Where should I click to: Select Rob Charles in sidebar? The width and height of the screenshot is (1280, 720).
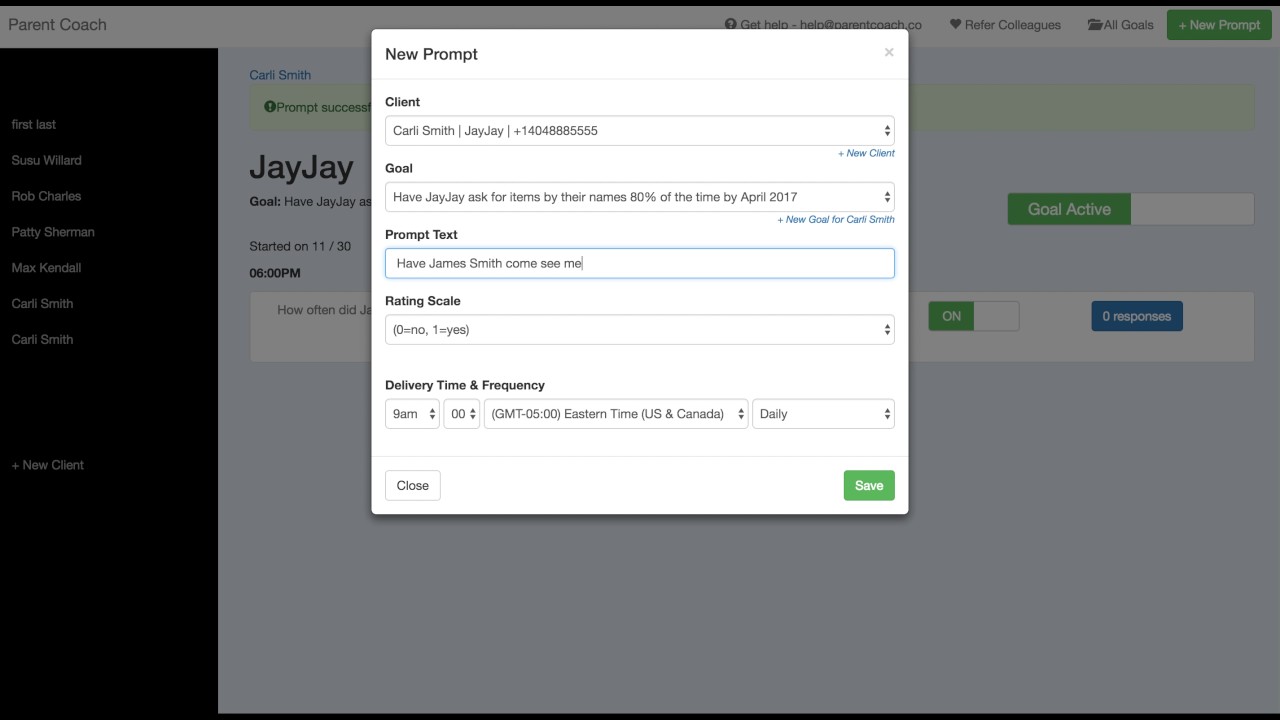point(46,196)
